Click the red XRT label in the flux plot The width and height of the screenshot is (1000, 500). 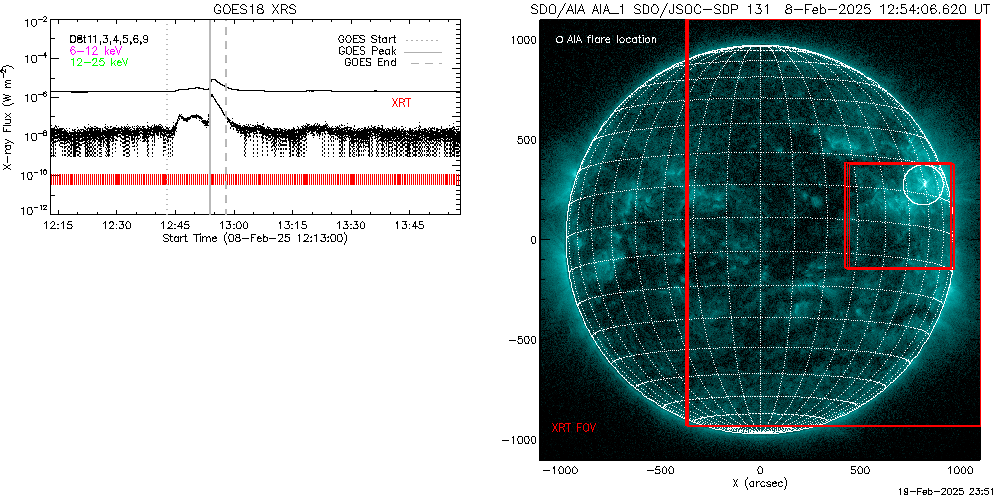tap(401, 103)
